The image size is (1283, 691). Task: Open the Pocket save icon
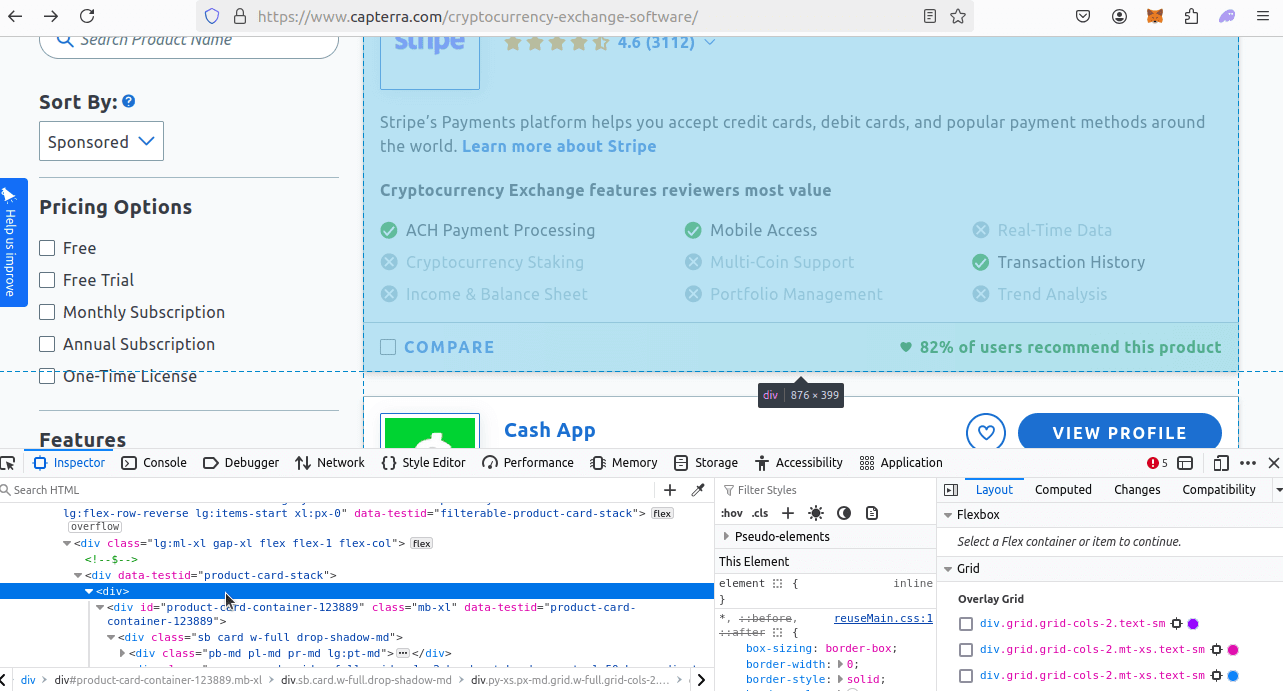point(1083,16)
